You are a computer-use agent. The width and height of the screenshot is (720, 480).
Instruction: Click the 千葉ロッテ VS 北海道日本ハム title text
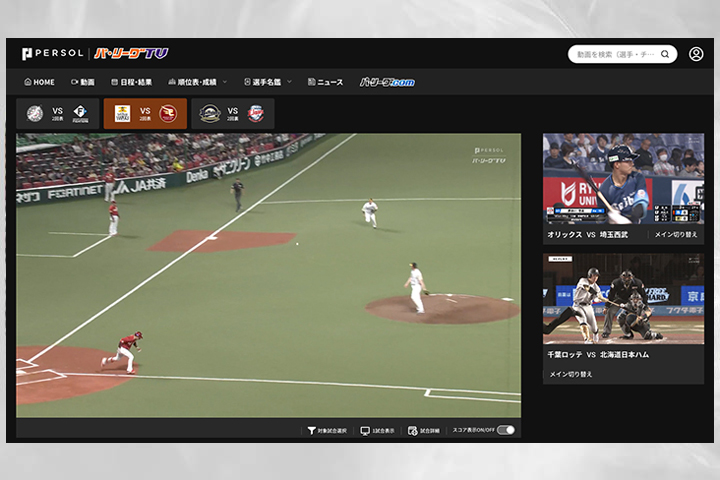pos(598,354)
